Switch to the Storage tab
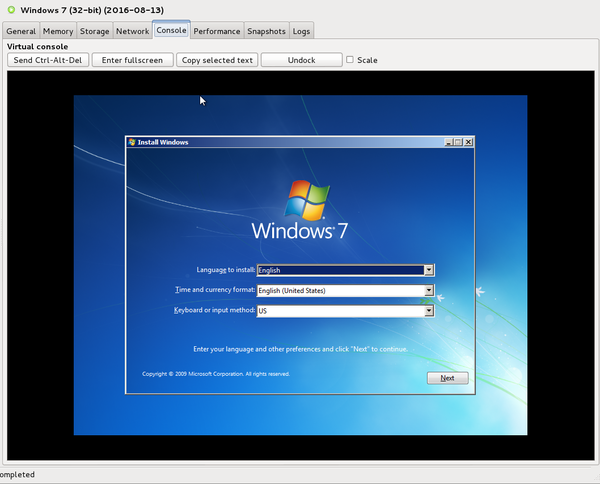 pyautogui.click(x=94, y=31)
